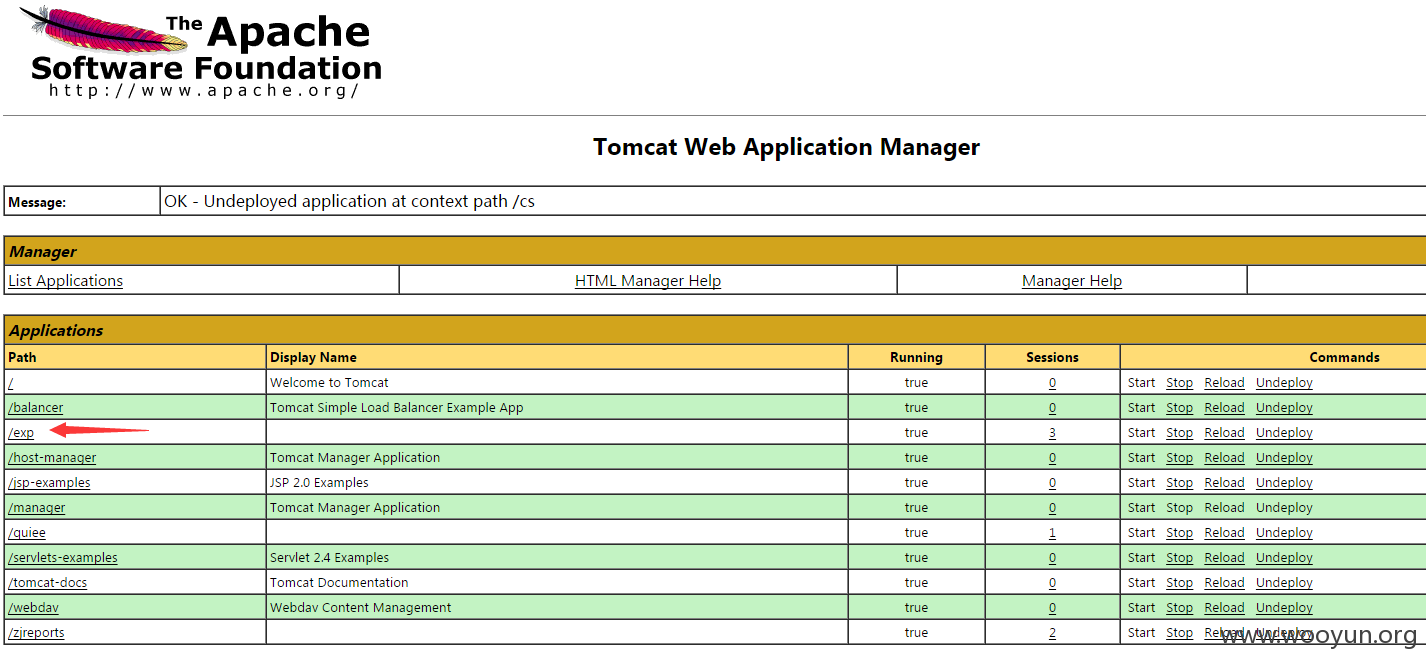Undeploy the / root application
This screenshot has height=664, width=1426.
[1284, 383]
